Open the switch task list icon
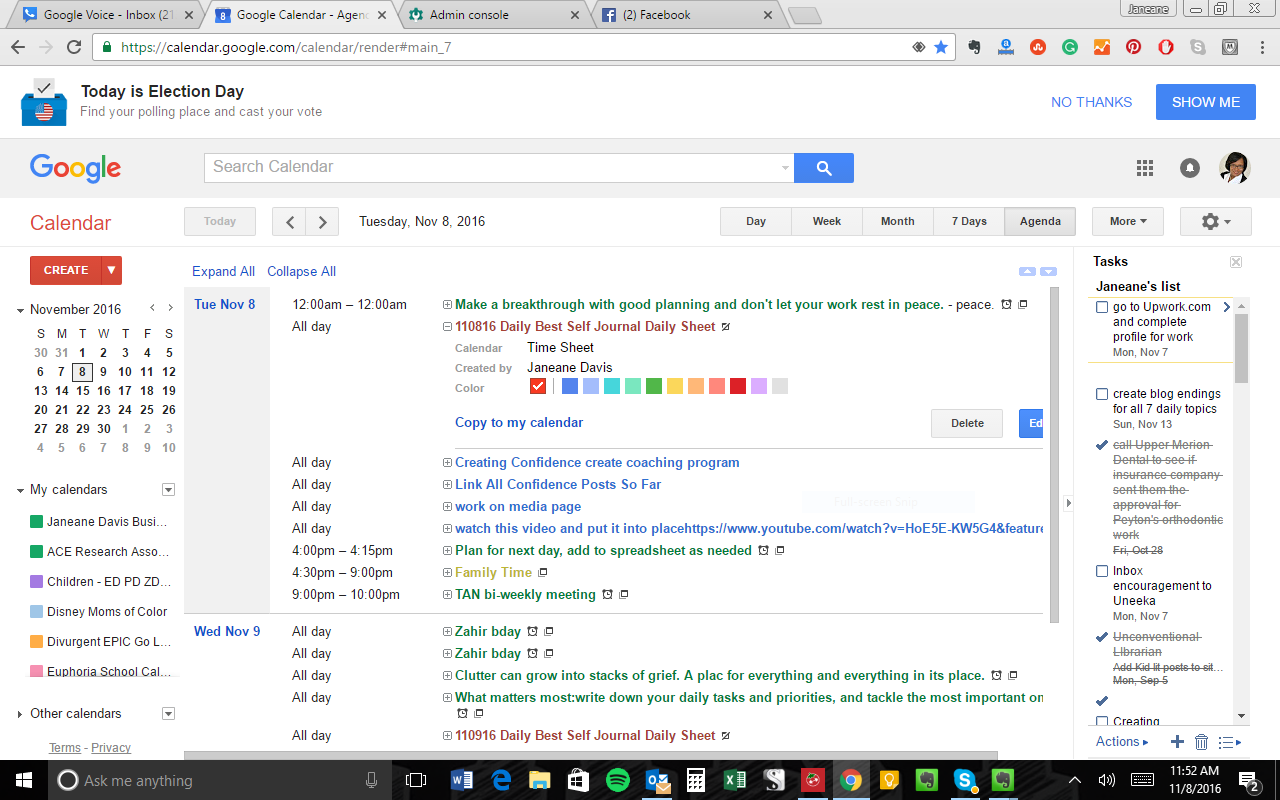Viewport: 1280px width, 800px height. (1230, 742)
